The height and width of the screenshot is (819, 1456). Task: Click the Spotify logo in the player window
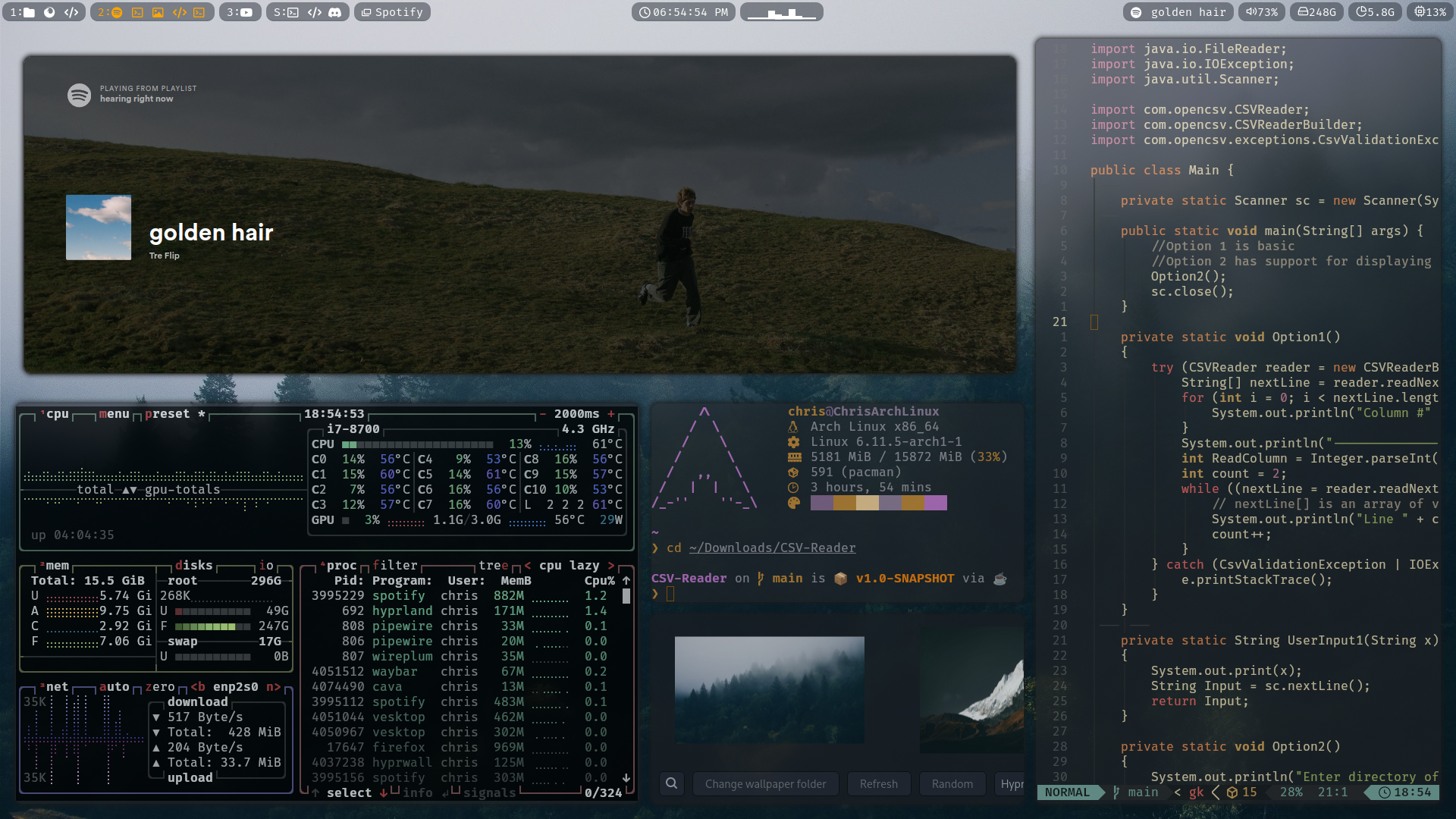pyautogui.click(x=79, y=95)
